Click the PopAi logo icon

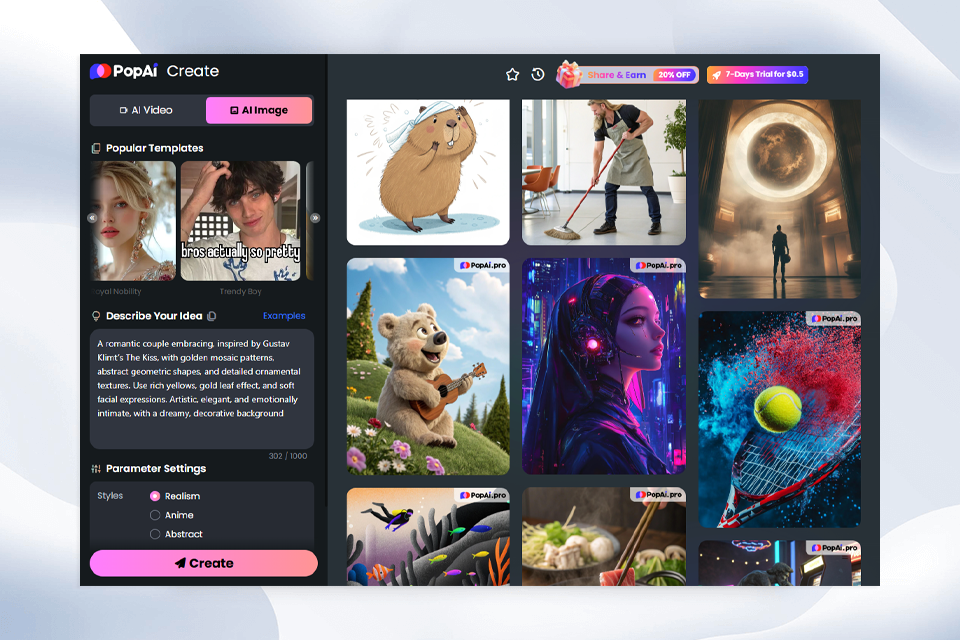100,71
